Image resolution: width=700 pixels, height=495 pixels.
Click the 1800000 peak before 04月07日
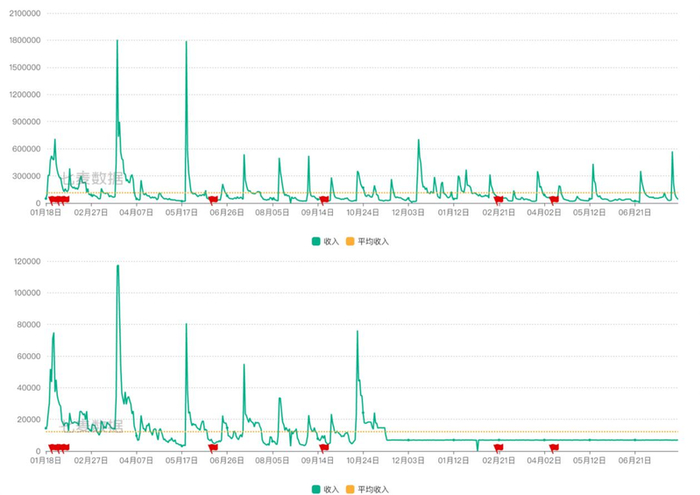point(117,41)
